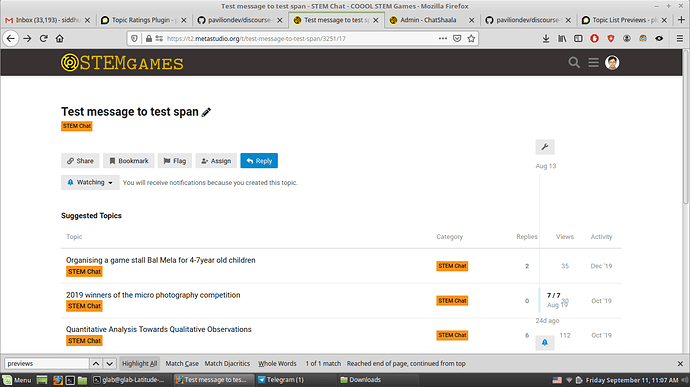690x387 pixels.
Task: Open the hamburger menu in forum header
Action: pos(593,63)
